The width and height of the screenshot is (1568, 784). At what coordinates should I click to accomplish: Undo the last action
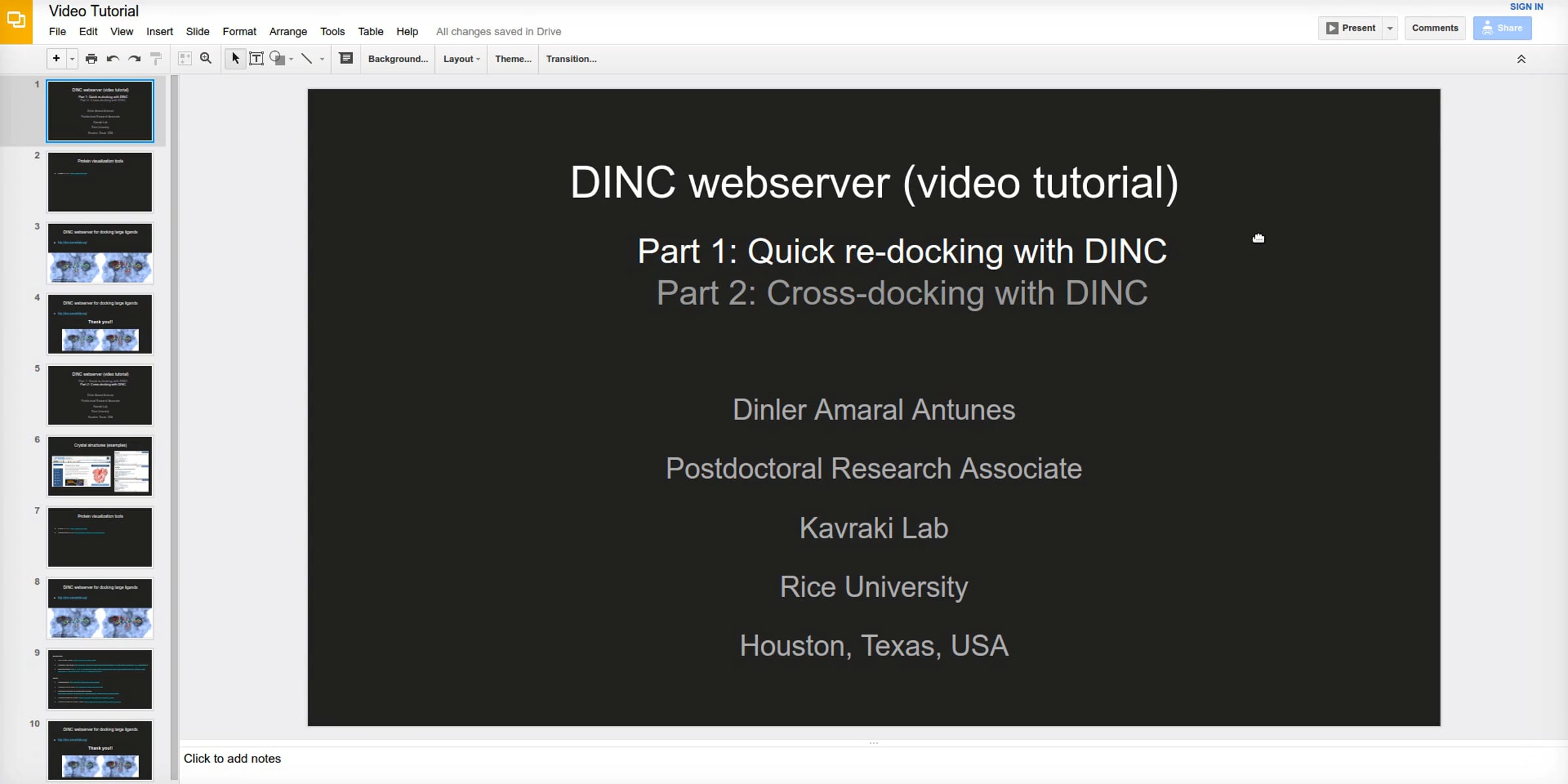click(x=112, y=59)
